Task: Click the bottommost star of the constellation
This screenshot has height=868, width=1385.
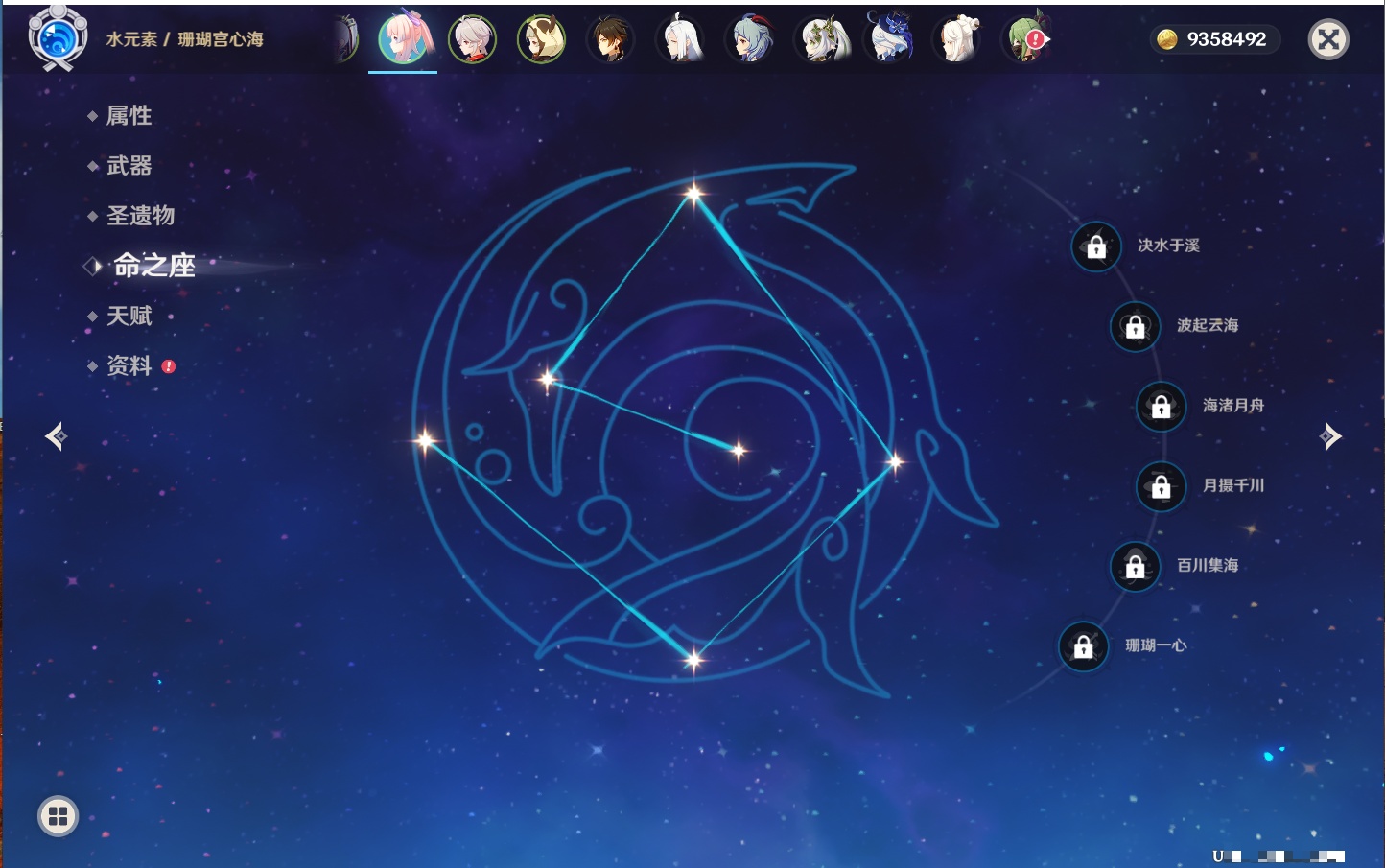Action: point(693,659)
